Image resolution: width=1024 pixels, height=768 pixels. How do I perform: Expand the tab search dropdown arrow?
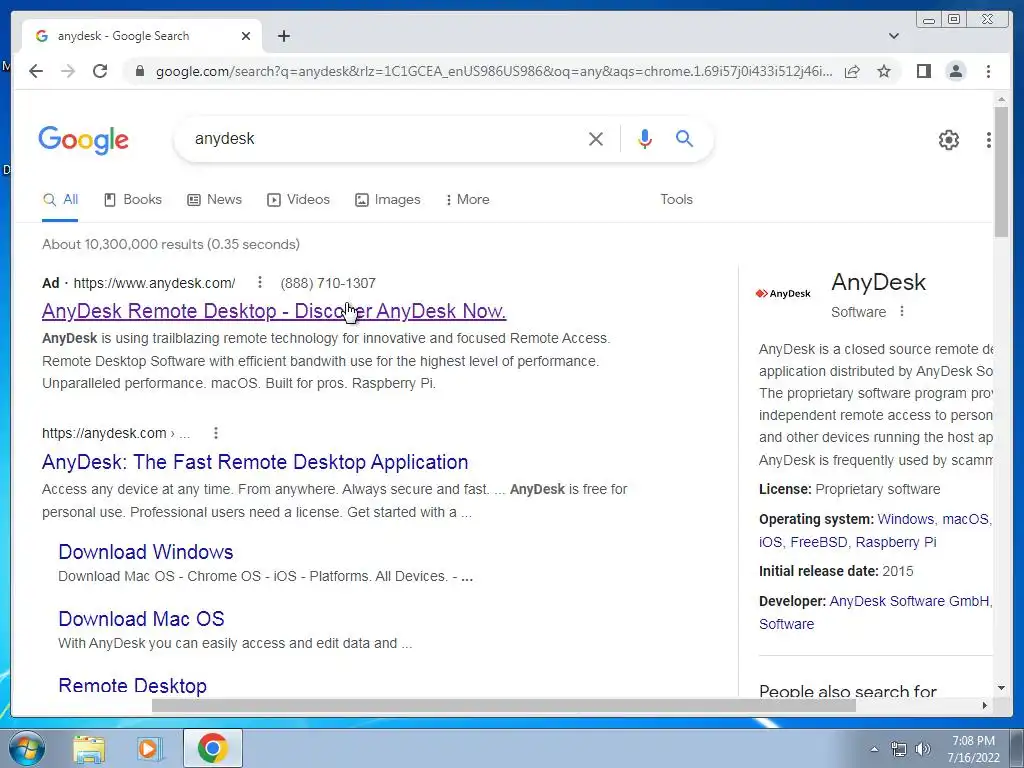pos(894,36)
